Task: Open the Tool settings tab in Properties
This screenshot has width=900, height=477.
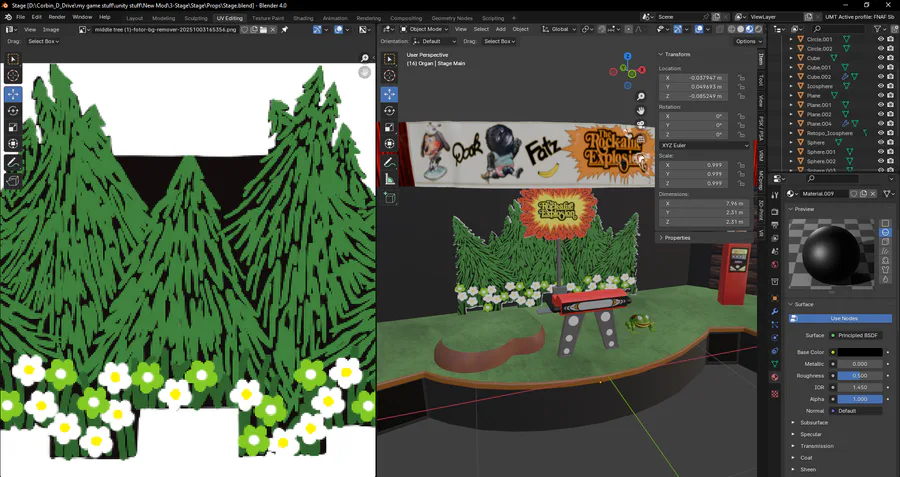Action: [775, 195]
